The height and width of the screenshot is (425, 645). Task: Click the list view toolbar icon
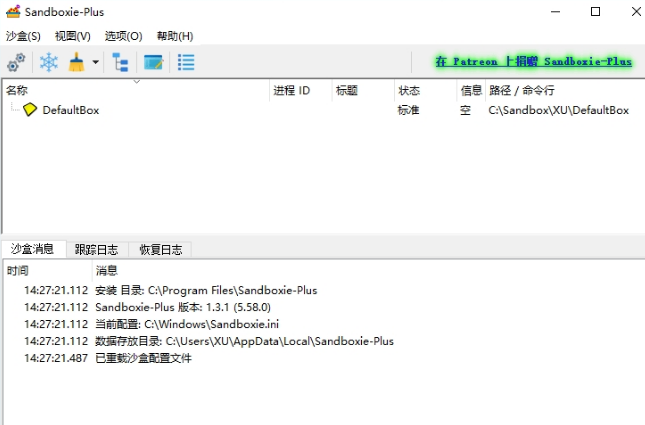coord(186,63)
